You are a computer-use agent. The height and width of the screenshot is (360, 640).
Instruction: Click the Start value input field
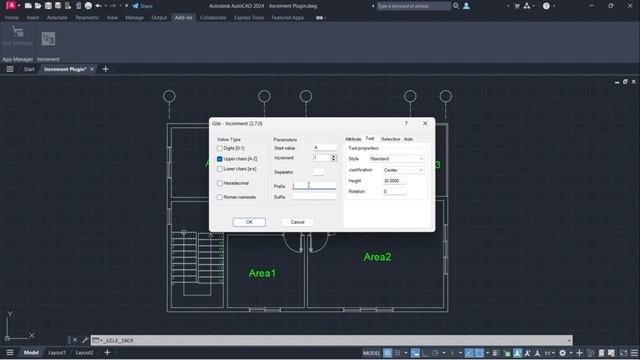click(325, 147)
